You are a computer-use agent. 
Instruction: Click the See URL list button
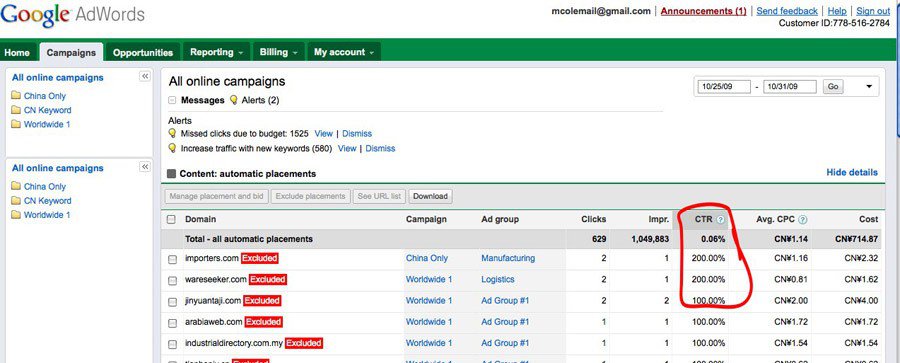point(379,196)
